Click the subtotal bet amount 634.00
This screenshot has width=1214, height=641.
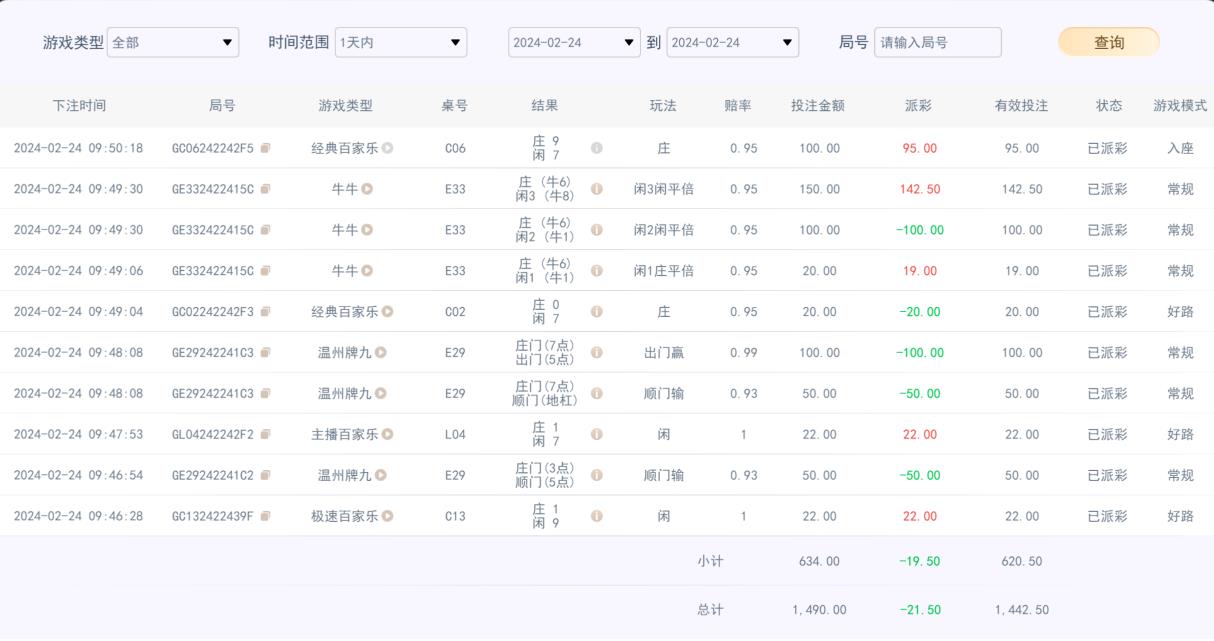(x=819, y=562)
